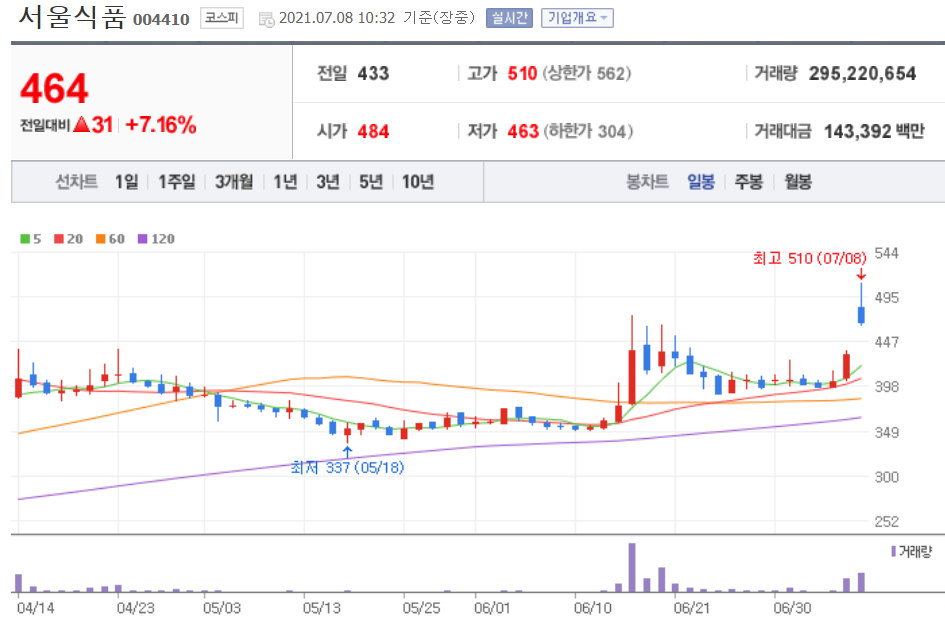Click the 고가 value 510

coord(522,74)
